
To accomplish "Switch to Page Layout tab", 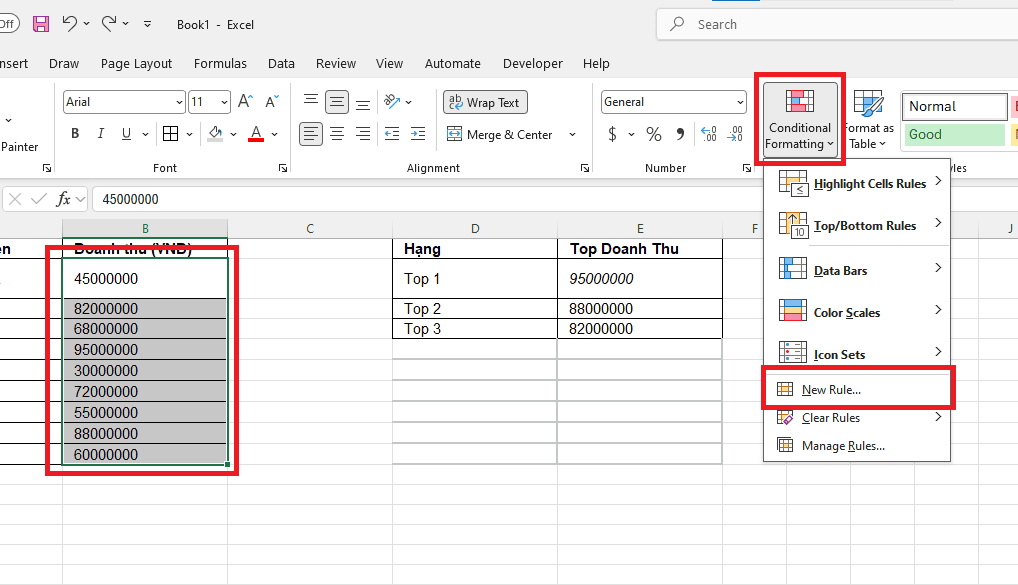I will 136,64.
